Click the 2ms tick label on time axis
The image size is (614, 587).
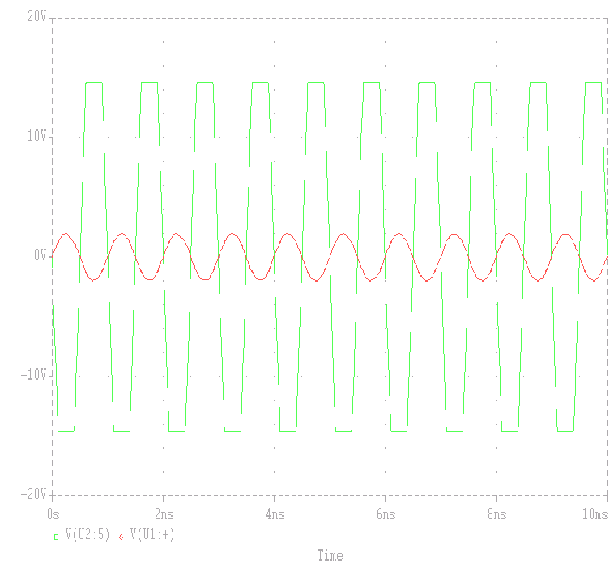tap(165, 513)
